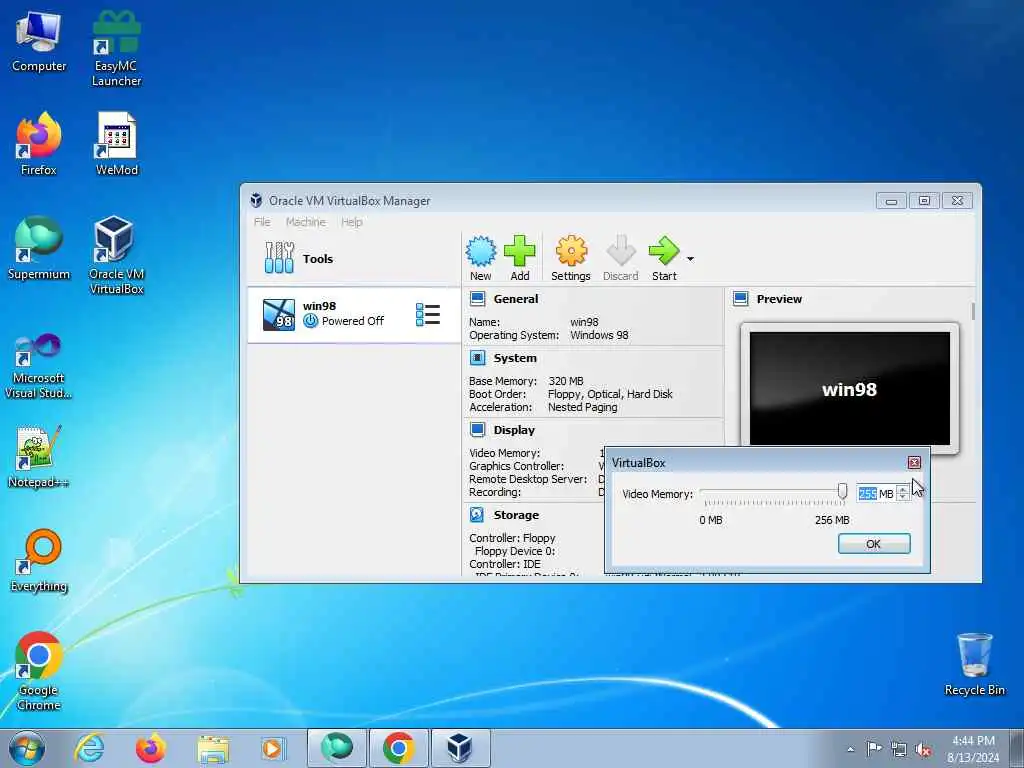This screenshot has height=768, width=1024.
Task: Open Firefox desktop shortcut
Action: pyautogui.click(x=39, y=144)
